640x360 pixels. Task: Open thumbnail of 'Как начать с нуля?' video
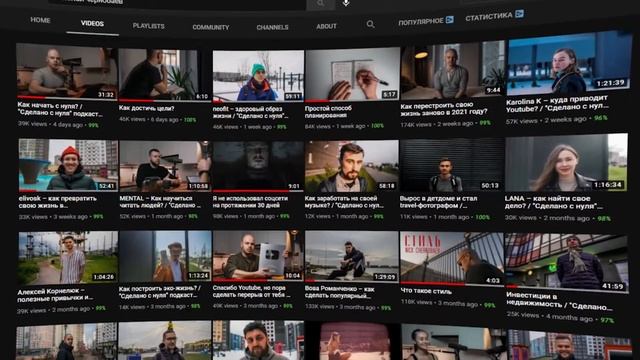(x=67, y=71)
